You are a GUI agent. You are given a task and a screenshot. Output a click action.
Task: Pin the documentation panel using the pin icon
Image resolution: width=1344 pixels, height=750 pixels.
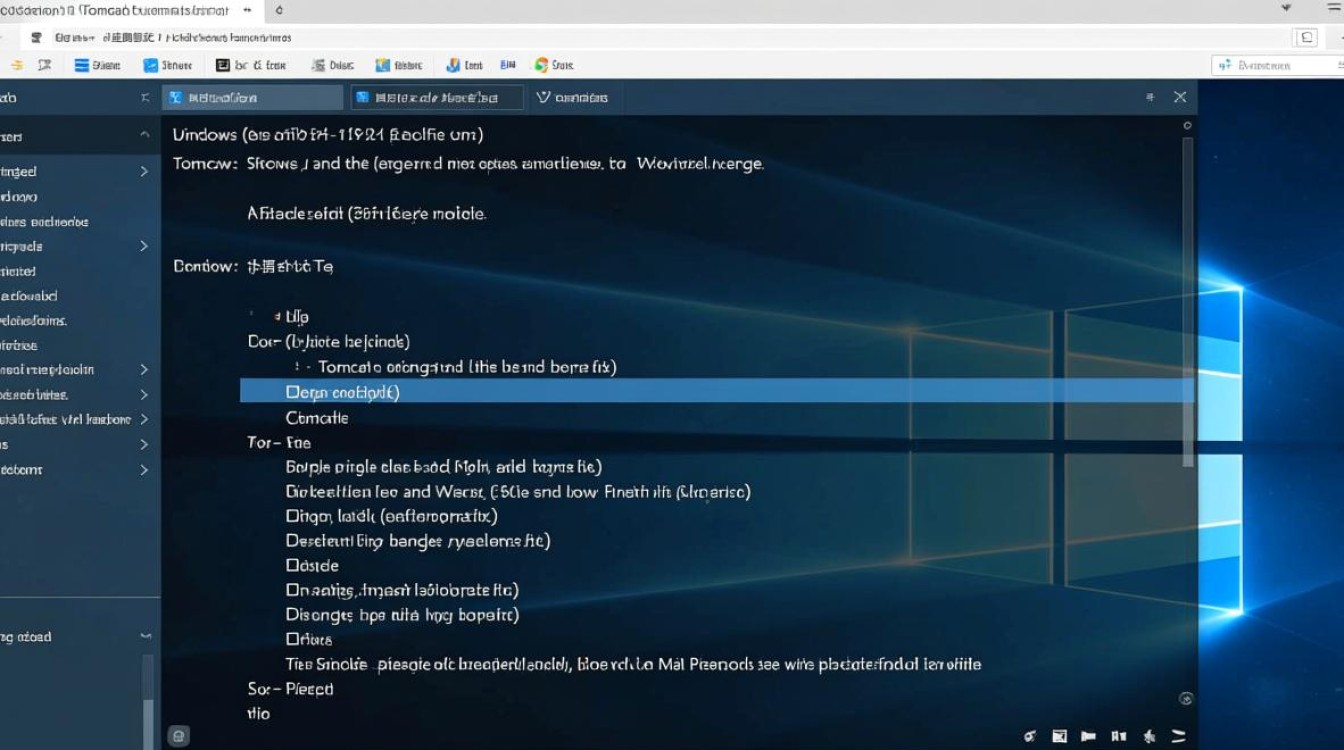1149,97
